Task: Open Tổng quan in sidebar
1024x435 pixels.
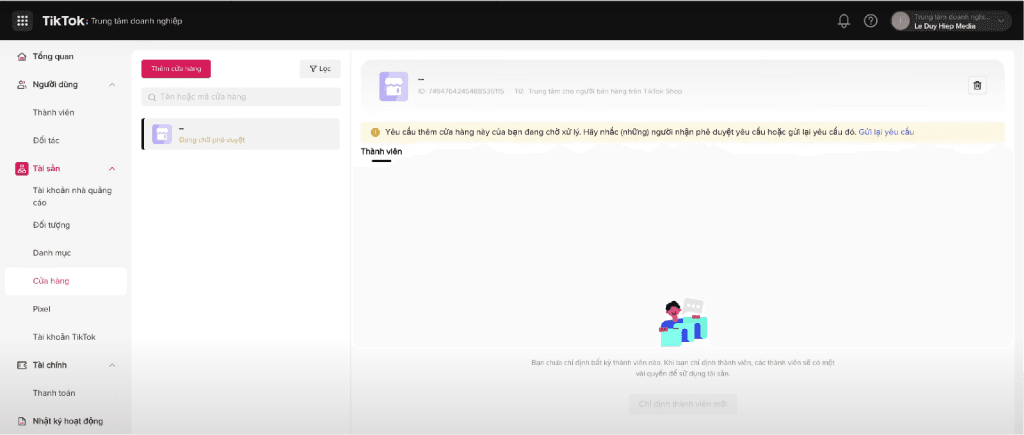Action: [x=53, y=56]
